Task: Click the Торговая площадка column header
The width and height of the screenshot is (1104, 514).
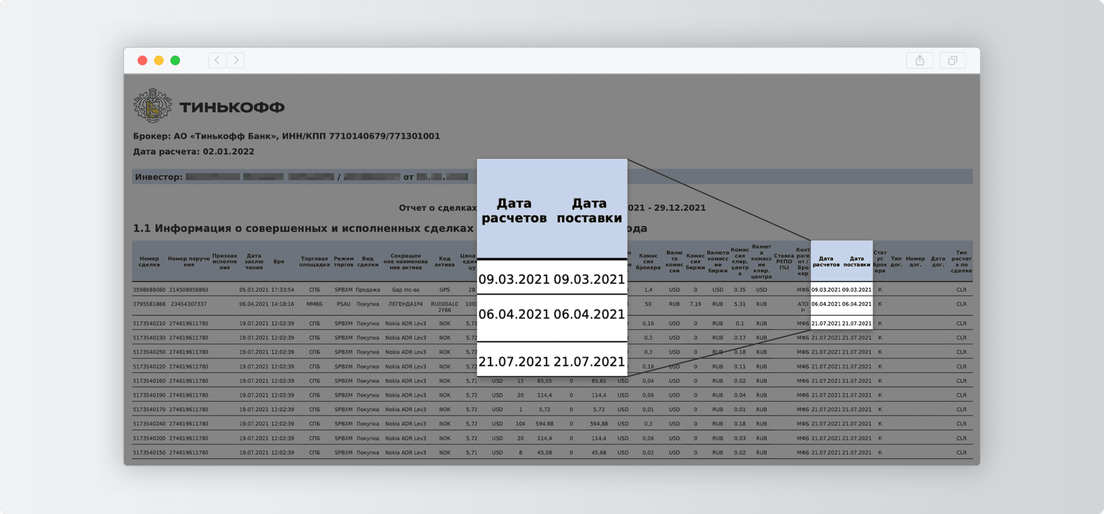Action: coord(314,261)
